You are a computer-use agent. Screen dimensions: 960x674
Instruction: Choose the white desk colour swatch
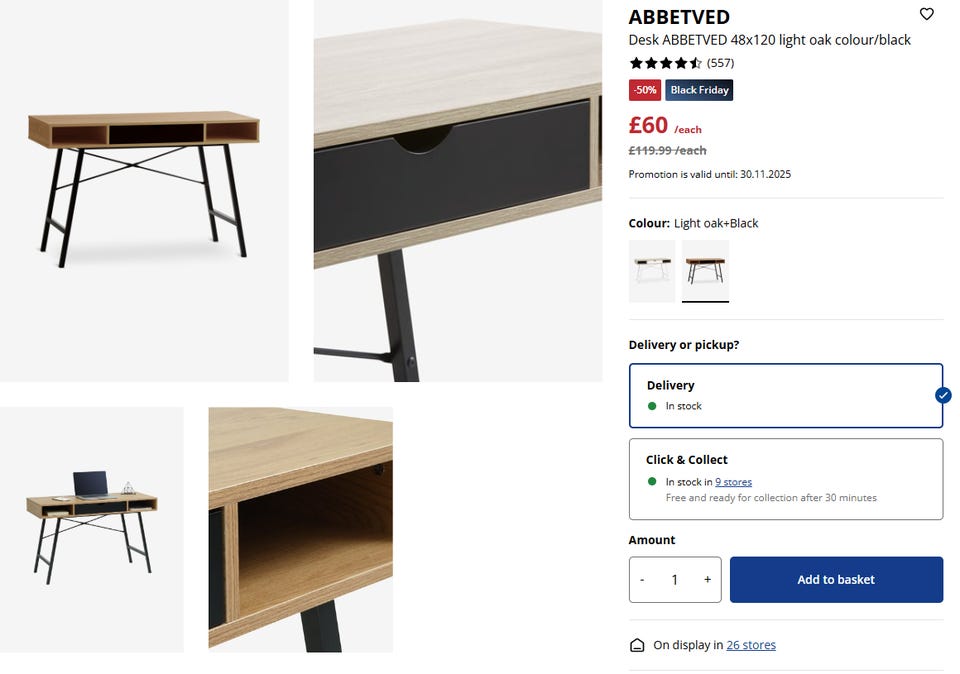click(652, 270)
